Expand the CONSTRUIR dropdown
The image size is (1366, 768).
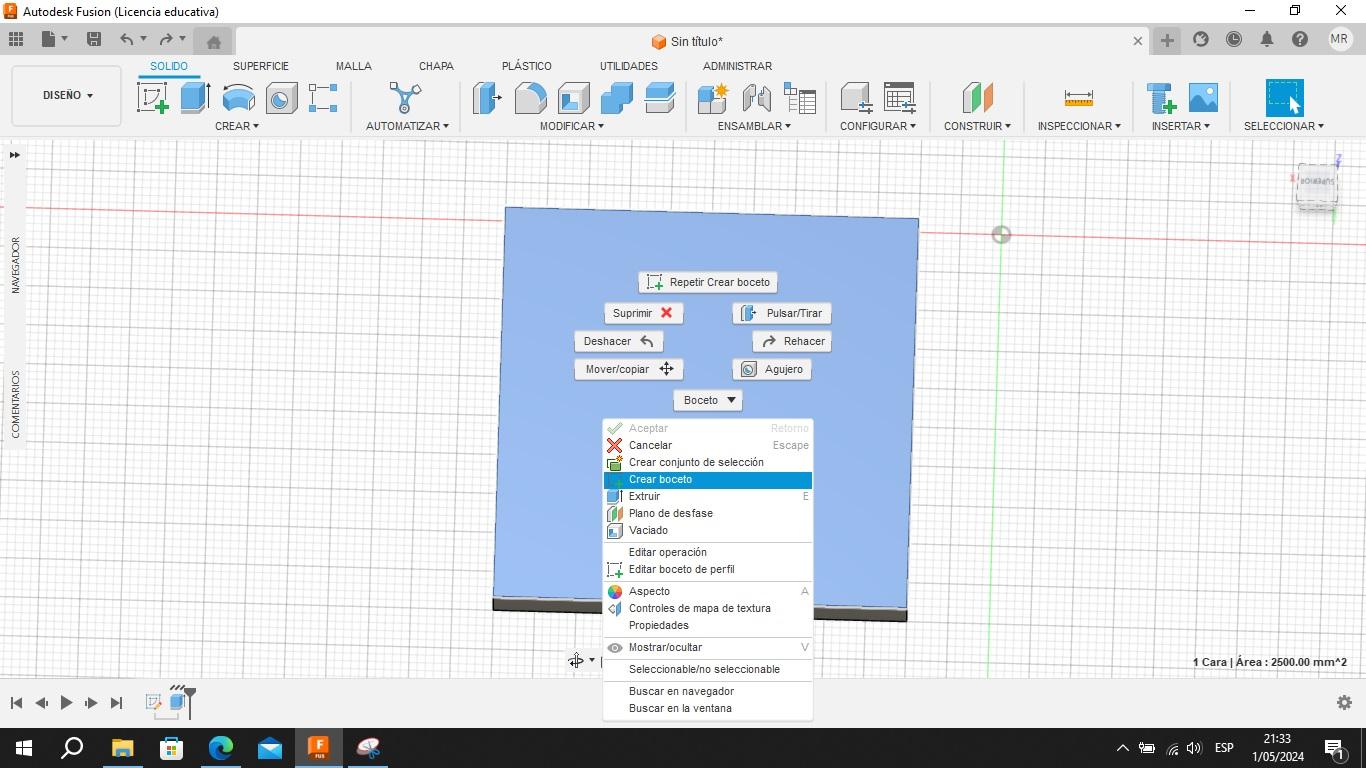977,126
